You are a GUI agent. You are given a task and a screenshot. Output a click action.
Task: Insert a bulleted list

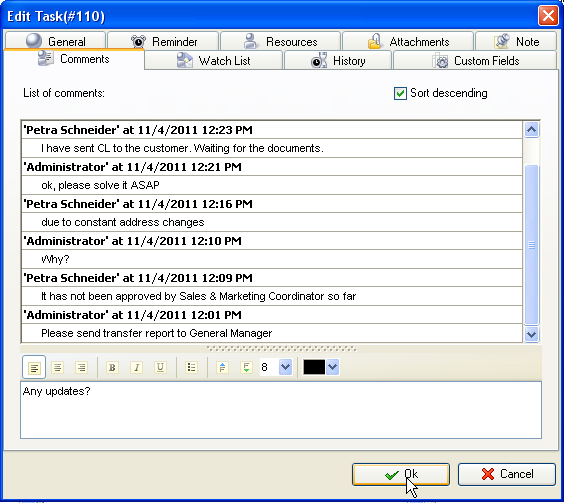tap(192, 367)
